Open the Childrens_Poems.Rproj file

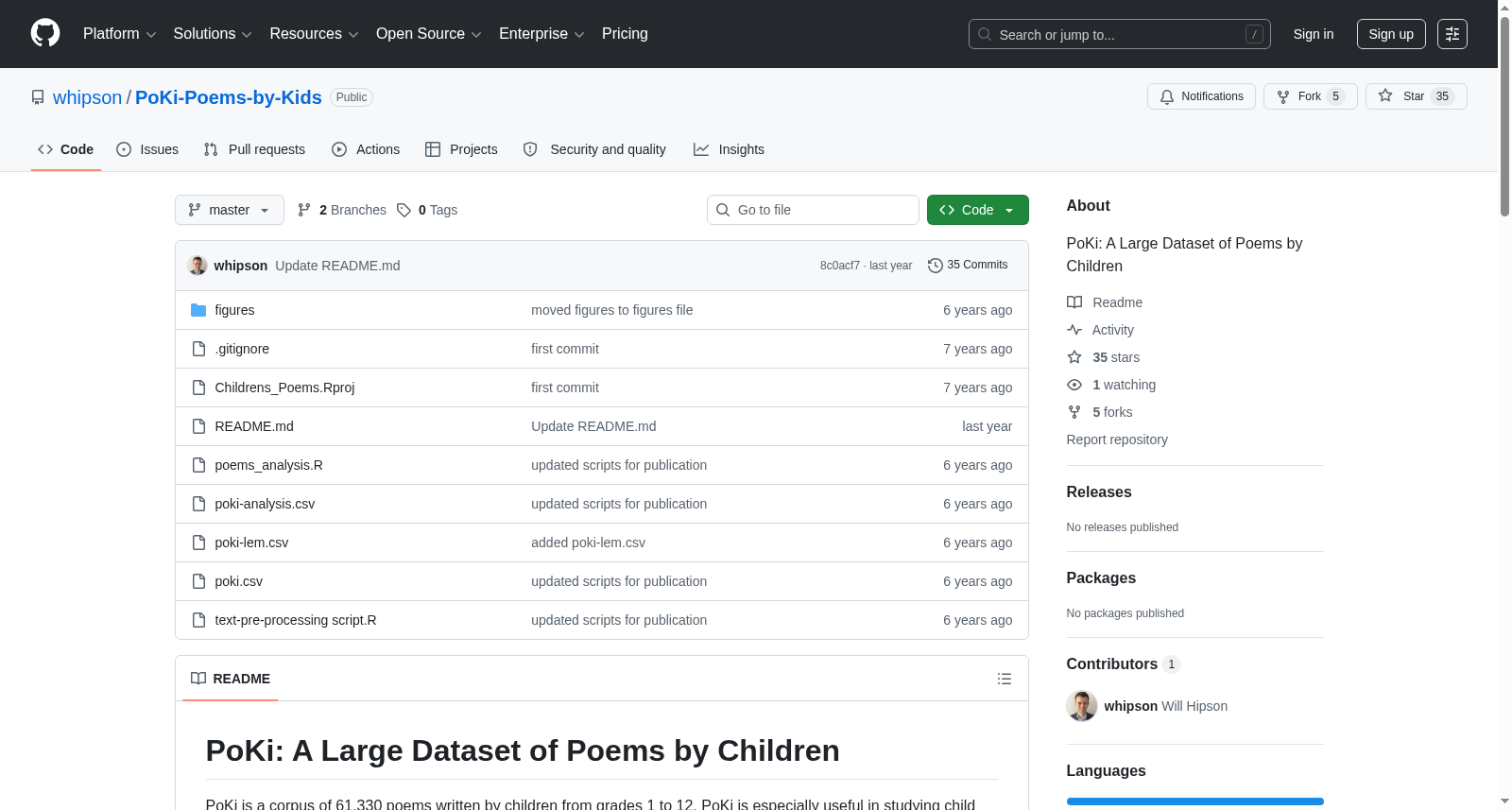tap(284, 388)
